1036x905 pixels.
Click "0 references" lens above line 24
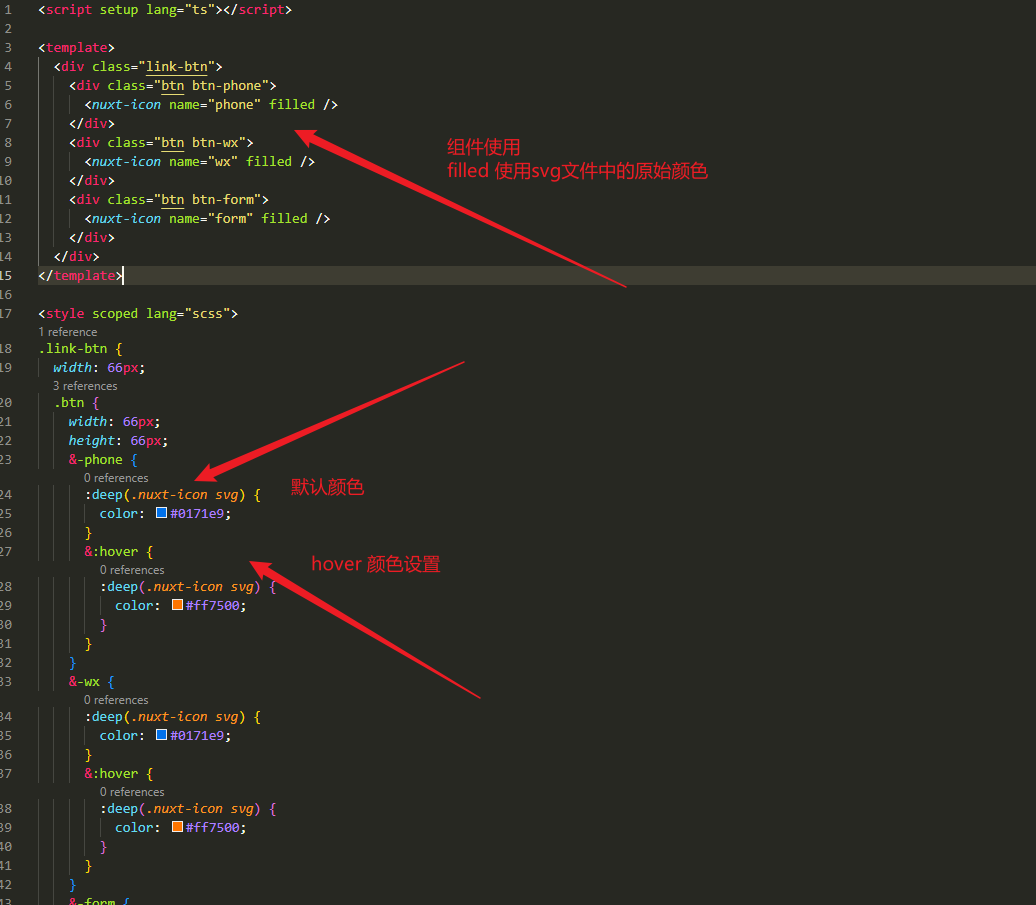pos(116,478)
